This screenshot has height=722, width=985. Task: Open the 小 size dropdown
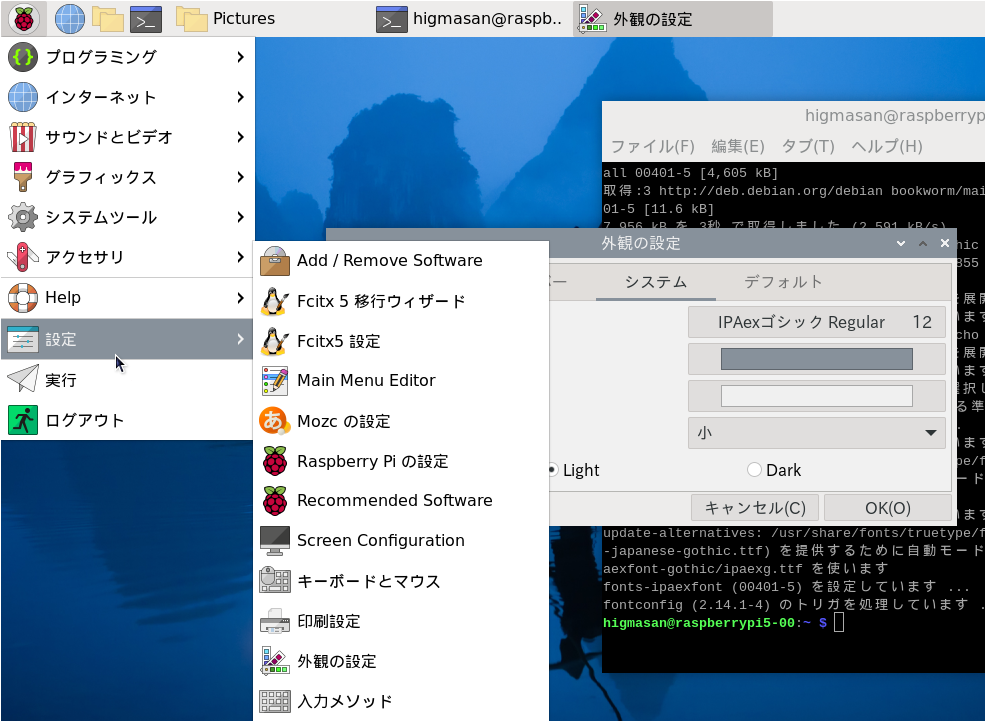[x=816, y=433]
